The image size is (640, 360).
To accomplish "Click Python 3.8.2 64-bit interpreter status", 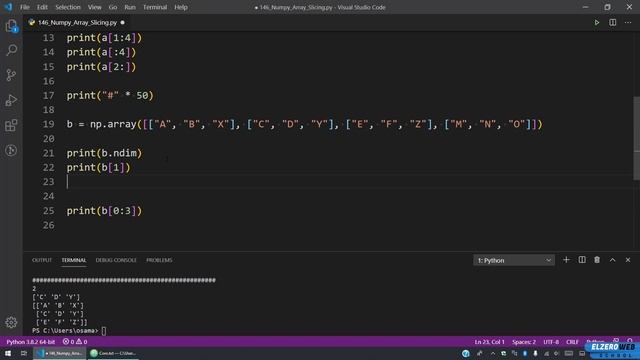I will tap(31, 342).
